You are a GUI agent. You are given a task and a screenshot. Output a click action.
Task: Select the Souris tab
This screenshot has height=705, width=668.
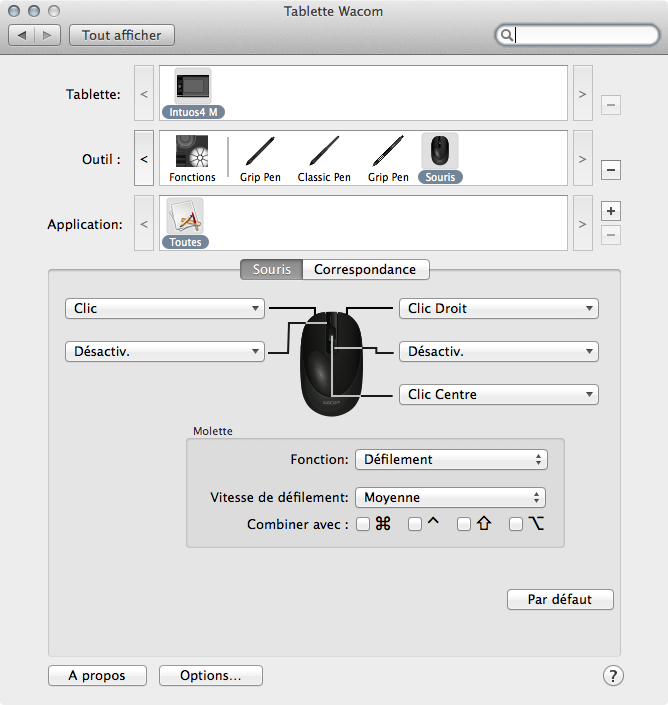point(271,269)
